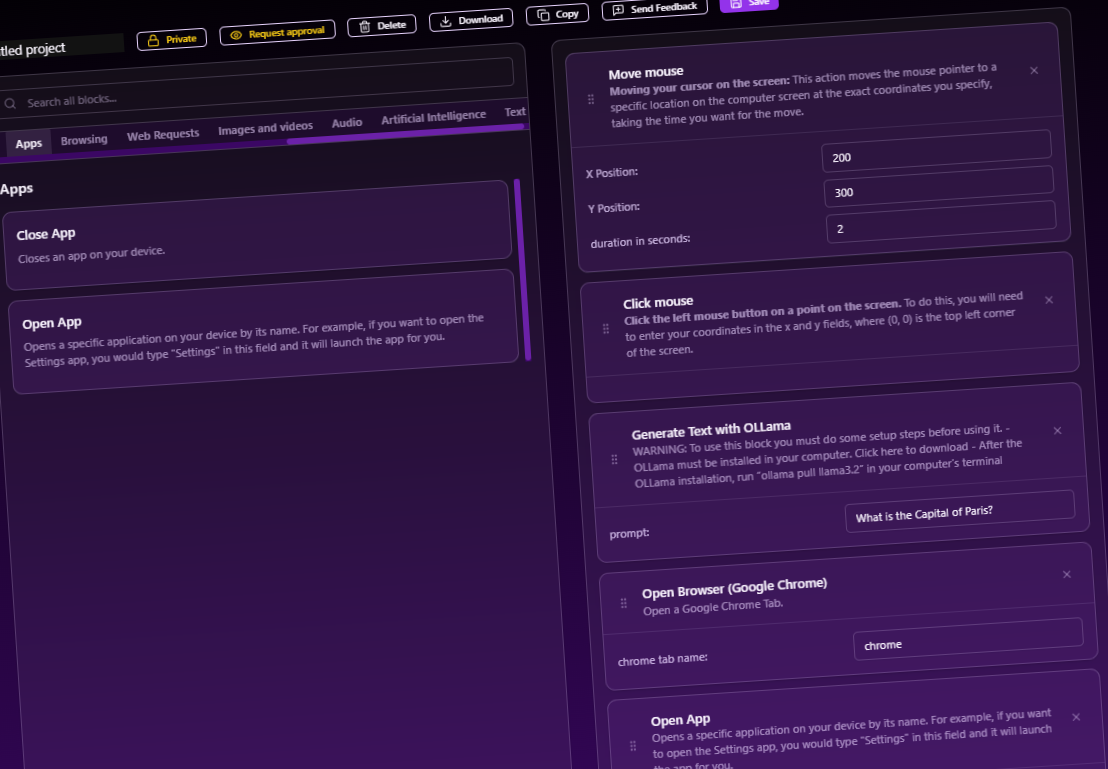Click the OLLama prompt input field
Viewport: 1108px width, 769px height.
pyautogui.click(x=960, y=511)
